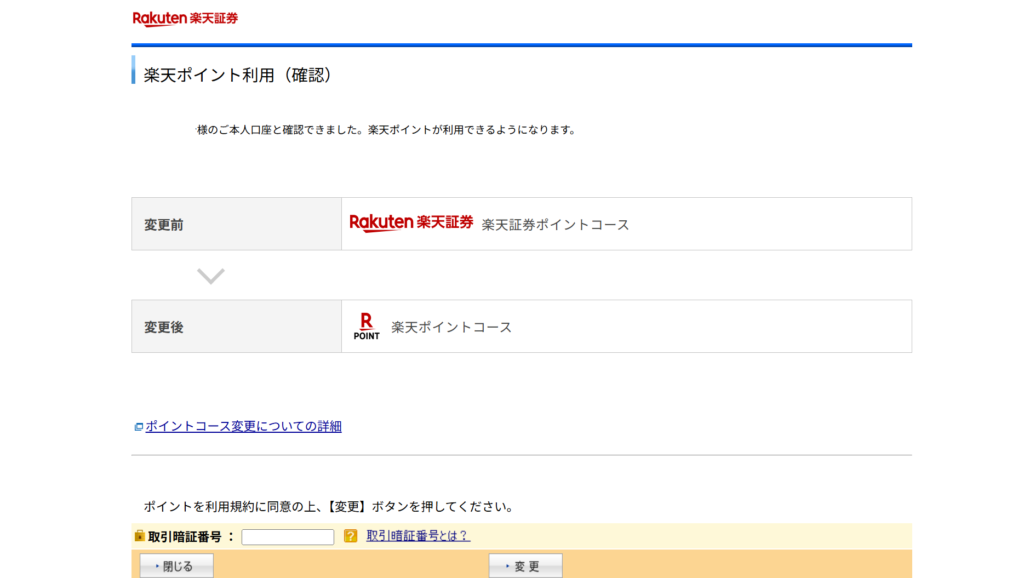Image resolution: width=1024 pixels, height=578 pixels.
Task: Select the 楽天ポイントコース text
Action: pos(451,327)
